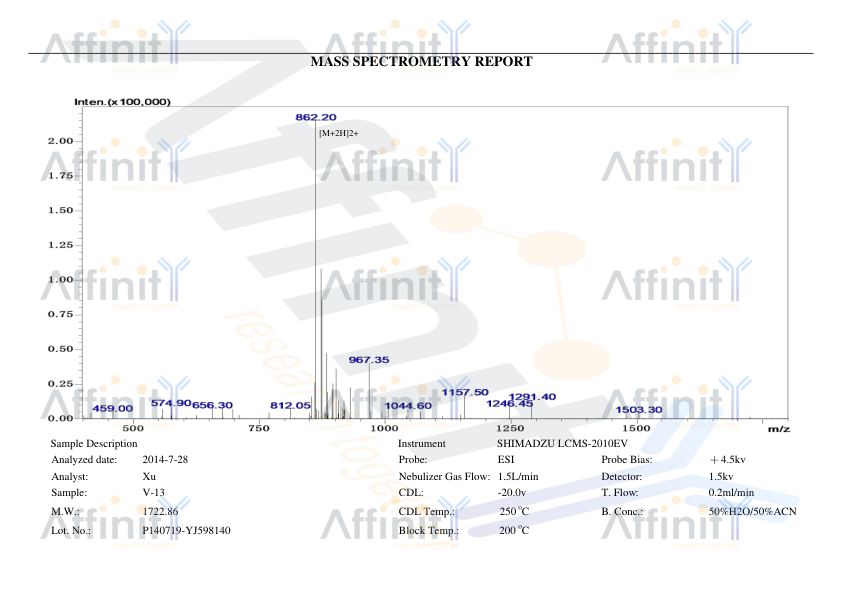
Task: Click the Probe Bias label
Action: pyautogui.click(x=627, y=460)
